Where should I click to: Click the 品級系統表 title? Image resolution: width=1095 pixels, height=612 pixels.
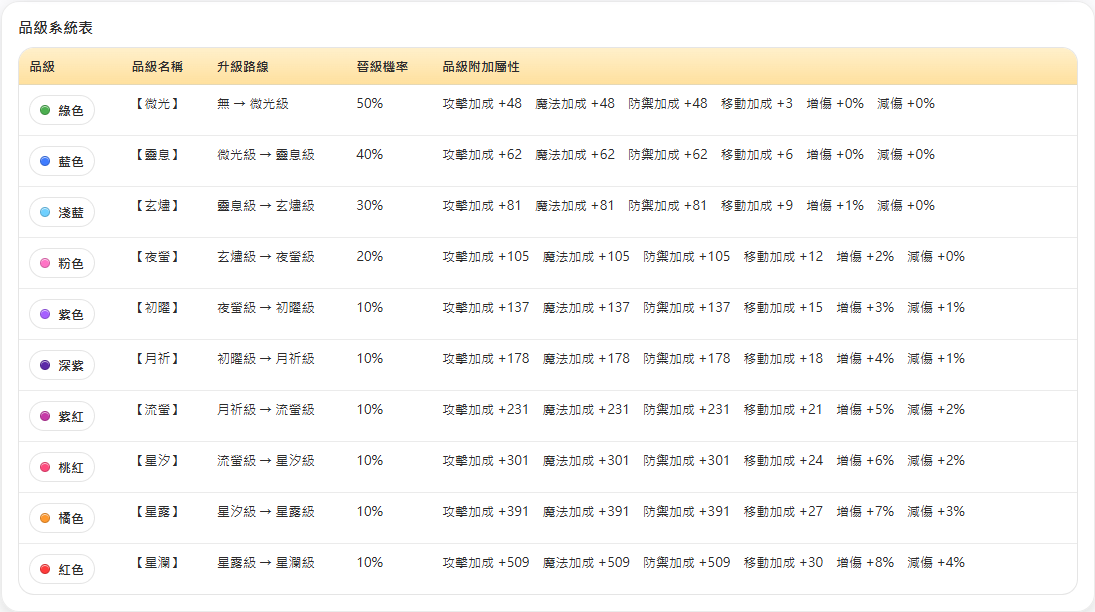(56, 28)
